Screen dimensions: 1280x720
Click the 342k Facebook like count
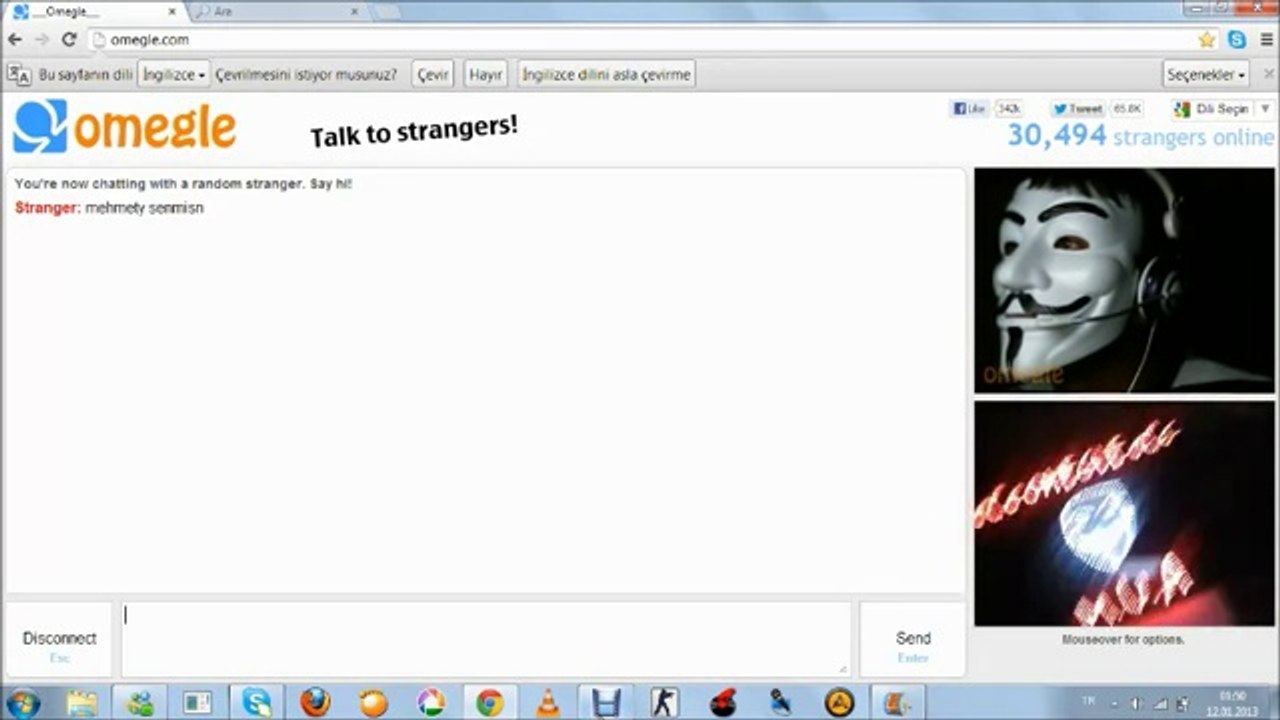click(x=1009, y=108)
